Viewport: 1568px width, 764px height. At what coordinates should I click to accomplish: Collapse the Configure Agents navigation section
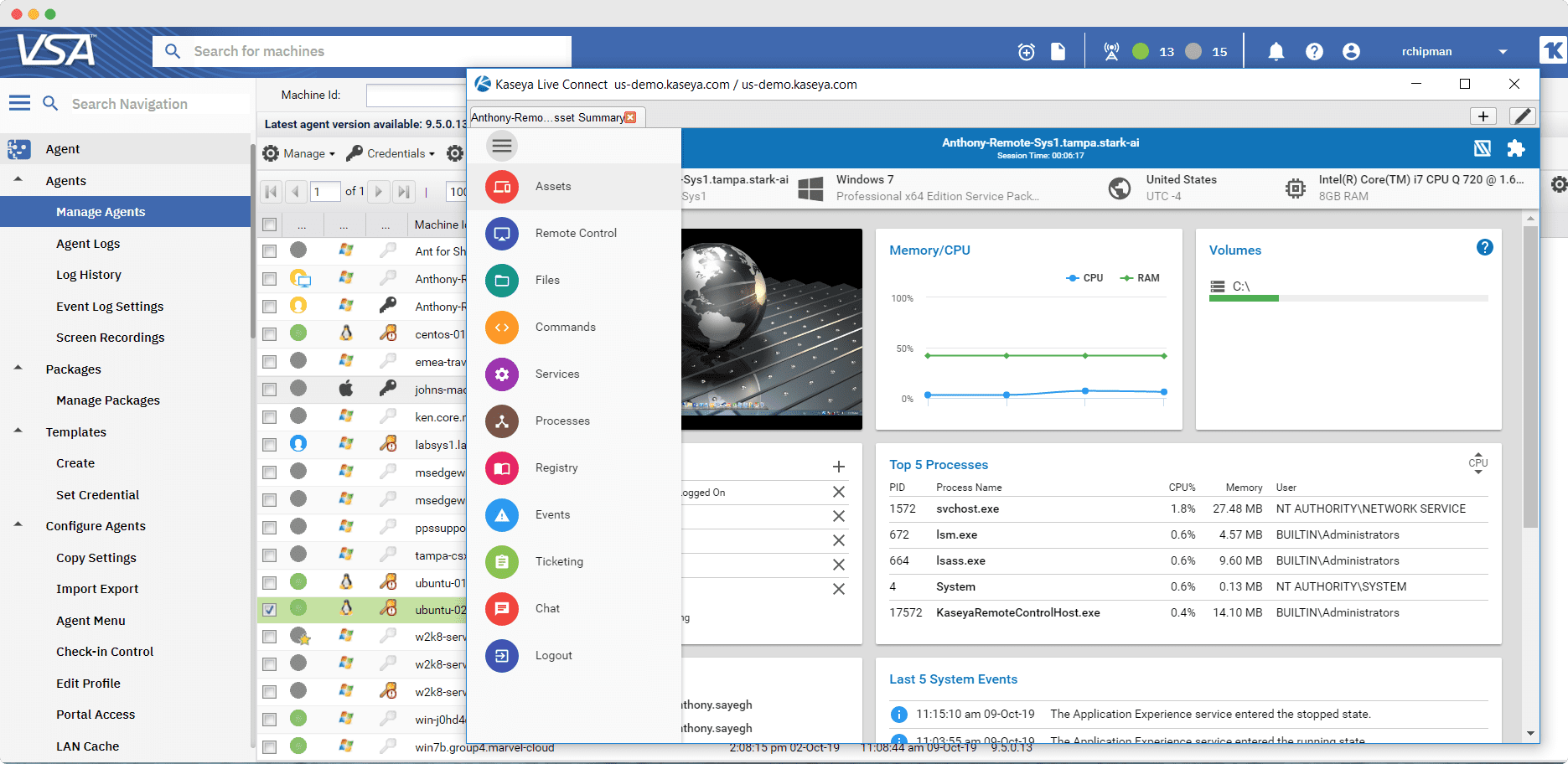(x=18, y=525)
